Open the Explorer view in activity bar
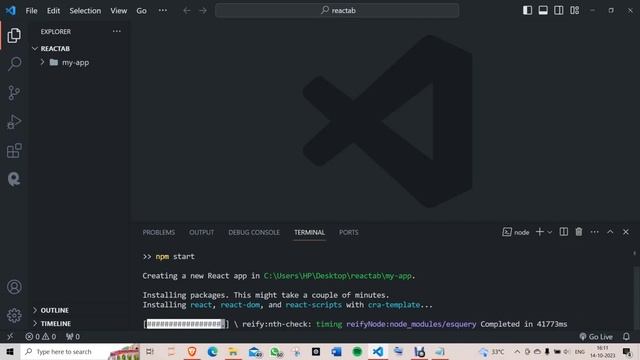 [14, 36]
